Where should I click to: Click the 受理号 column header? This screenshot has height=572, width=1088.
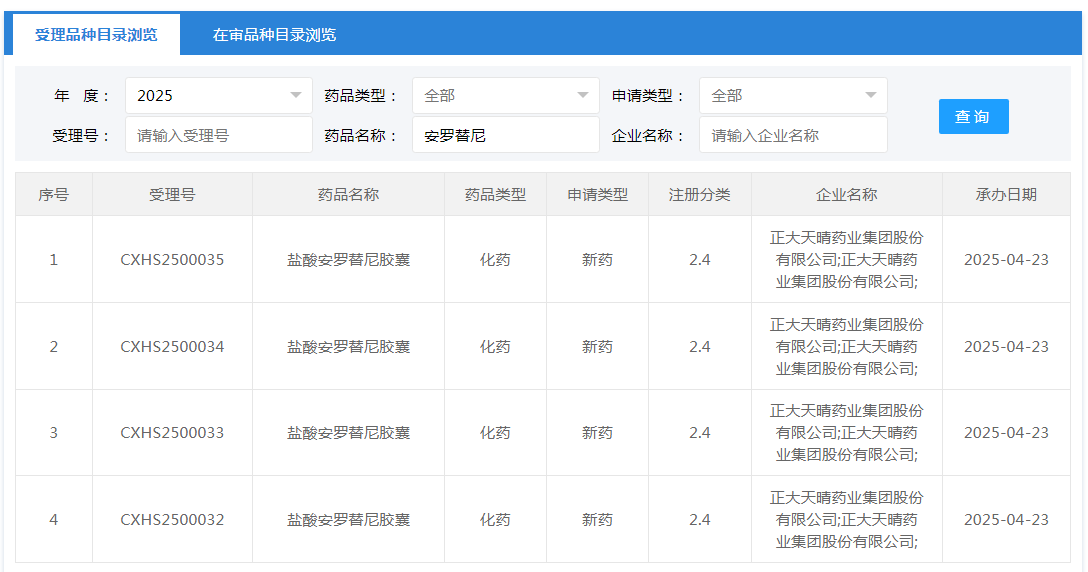click(172, 195)
